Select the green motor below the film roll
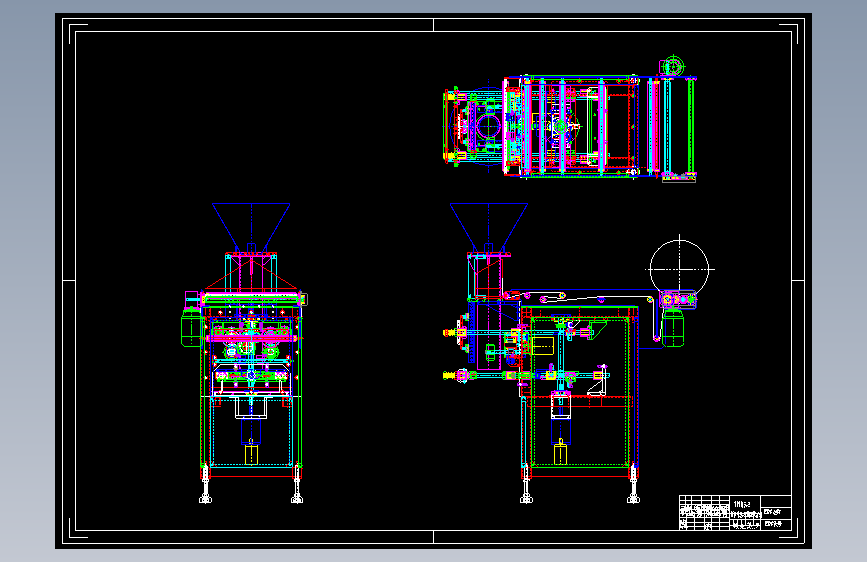Image resolution: width=867 pixels, height=562 pixels. tap(673, 329)
